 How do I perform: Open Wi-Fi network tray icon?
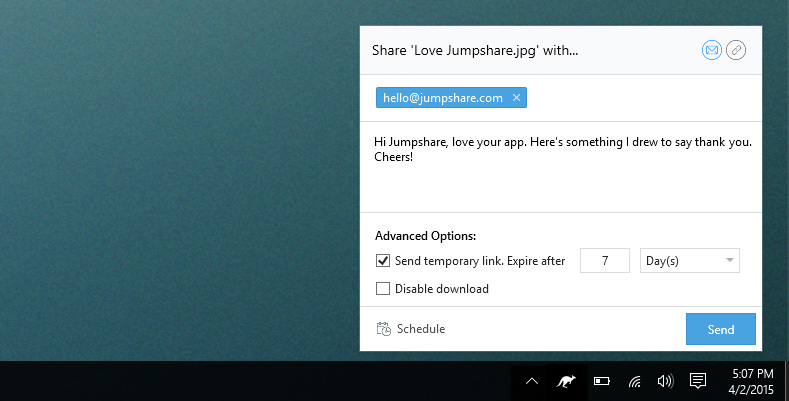point(635,381)
